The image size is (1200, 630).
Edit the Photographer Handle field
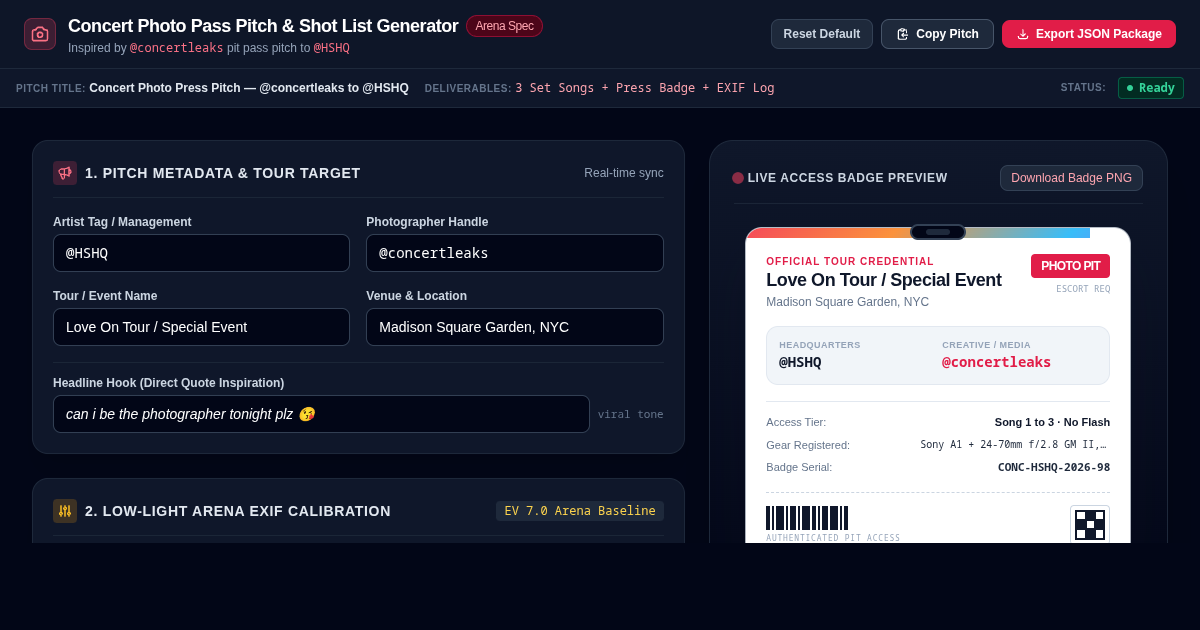point(515,253)
